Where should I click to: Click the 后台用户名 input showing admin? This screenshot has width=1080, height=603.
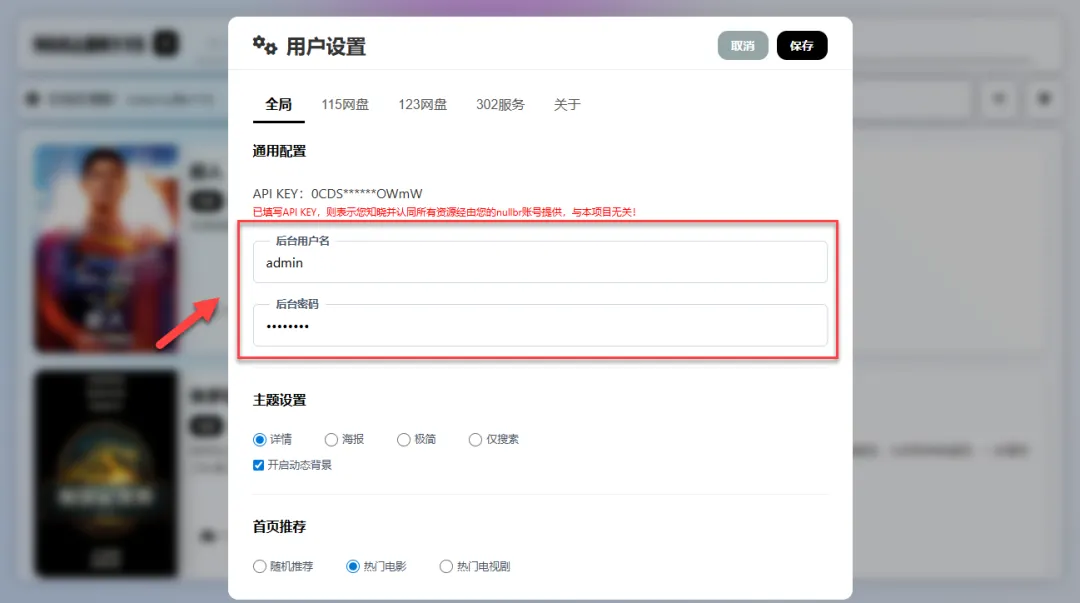[x=540, y=262]
